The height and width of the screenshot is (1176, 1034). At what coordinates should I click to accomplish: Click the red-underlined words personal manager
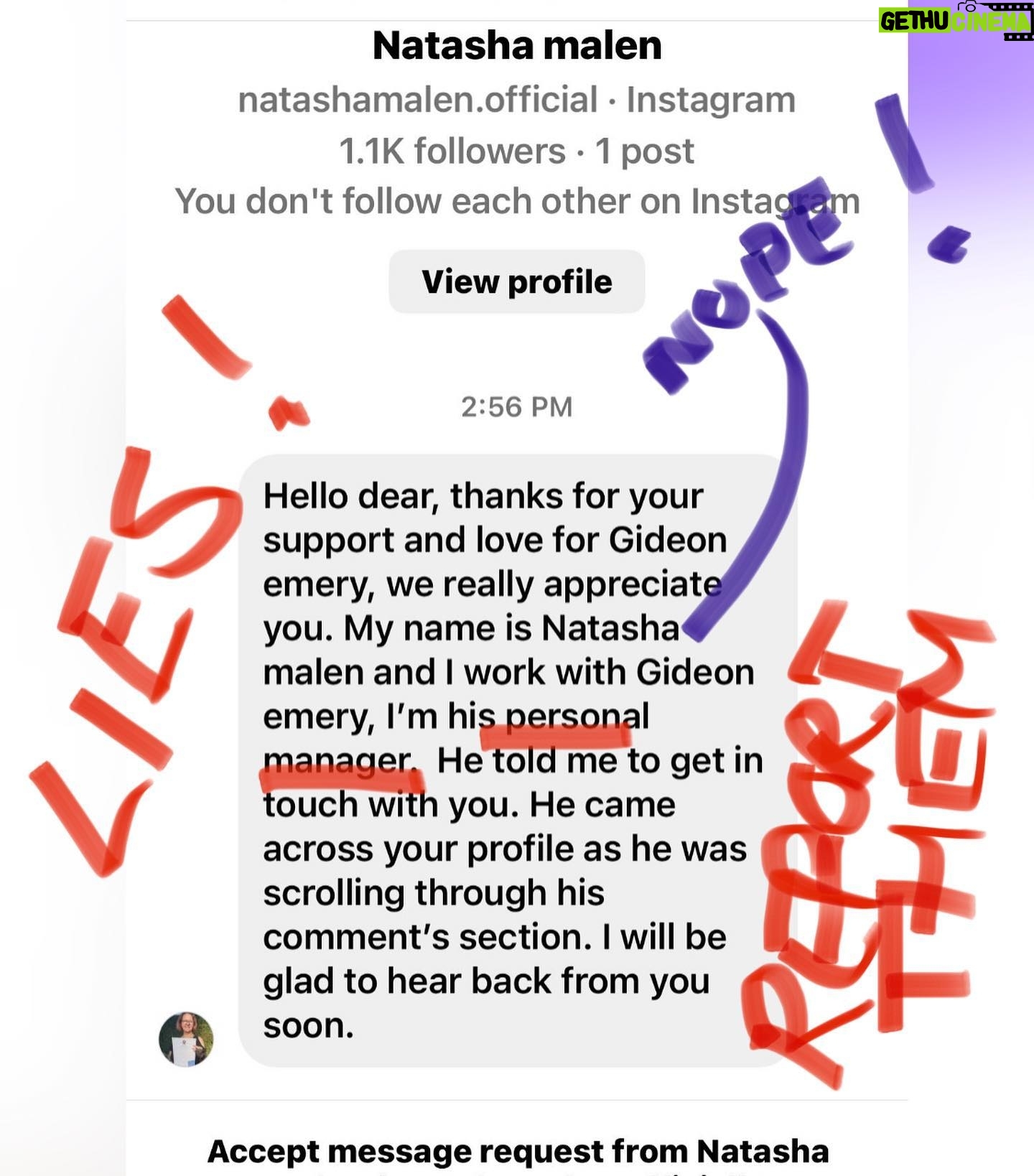(x=457, y=739)
